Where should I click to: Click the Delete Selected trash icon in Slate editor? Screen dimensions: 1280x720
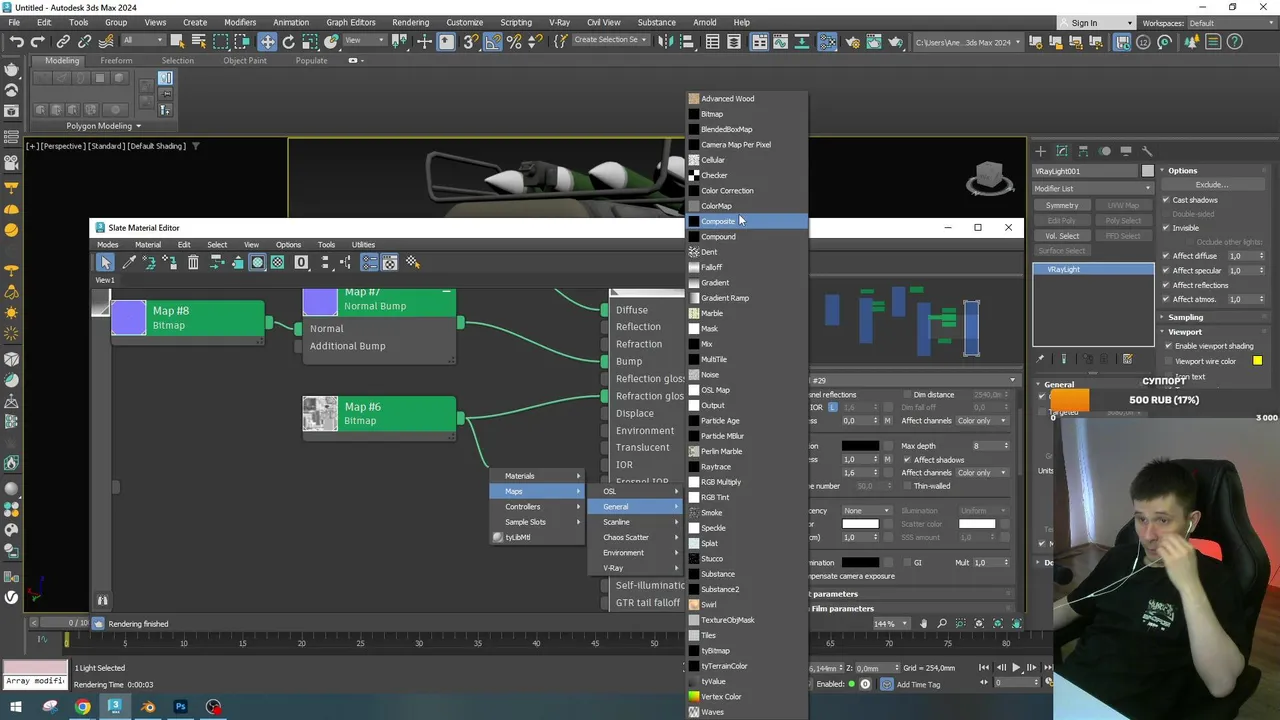point(193,262)
